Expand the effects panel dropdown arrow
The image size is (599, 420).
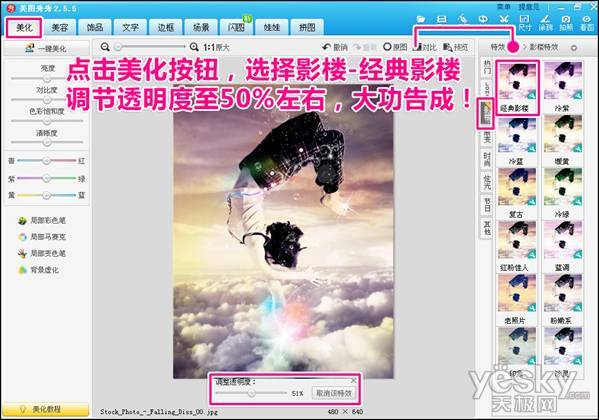[574, 48]
